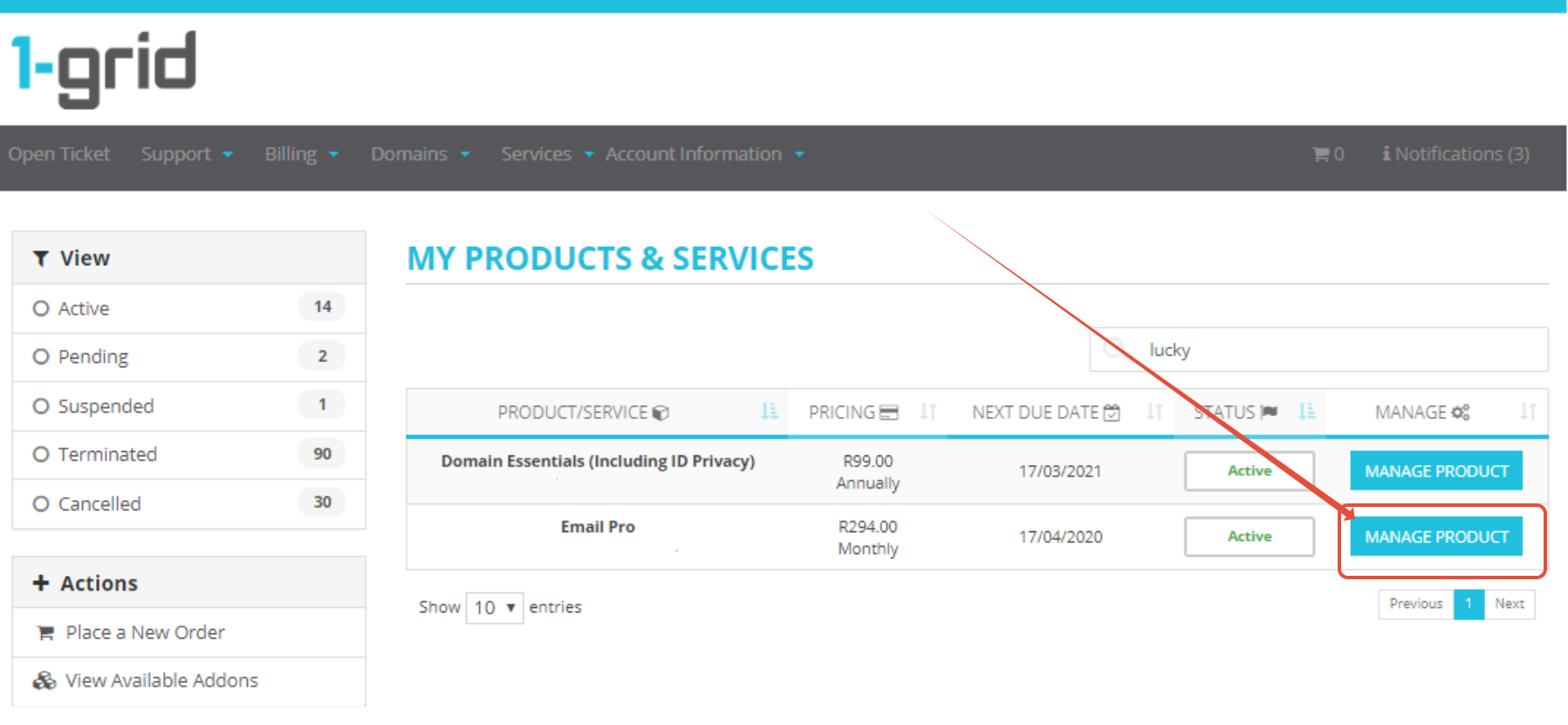Screen dimensions: 1568x725
Task: Select the Active view radio filter
Action: (40, 308)
